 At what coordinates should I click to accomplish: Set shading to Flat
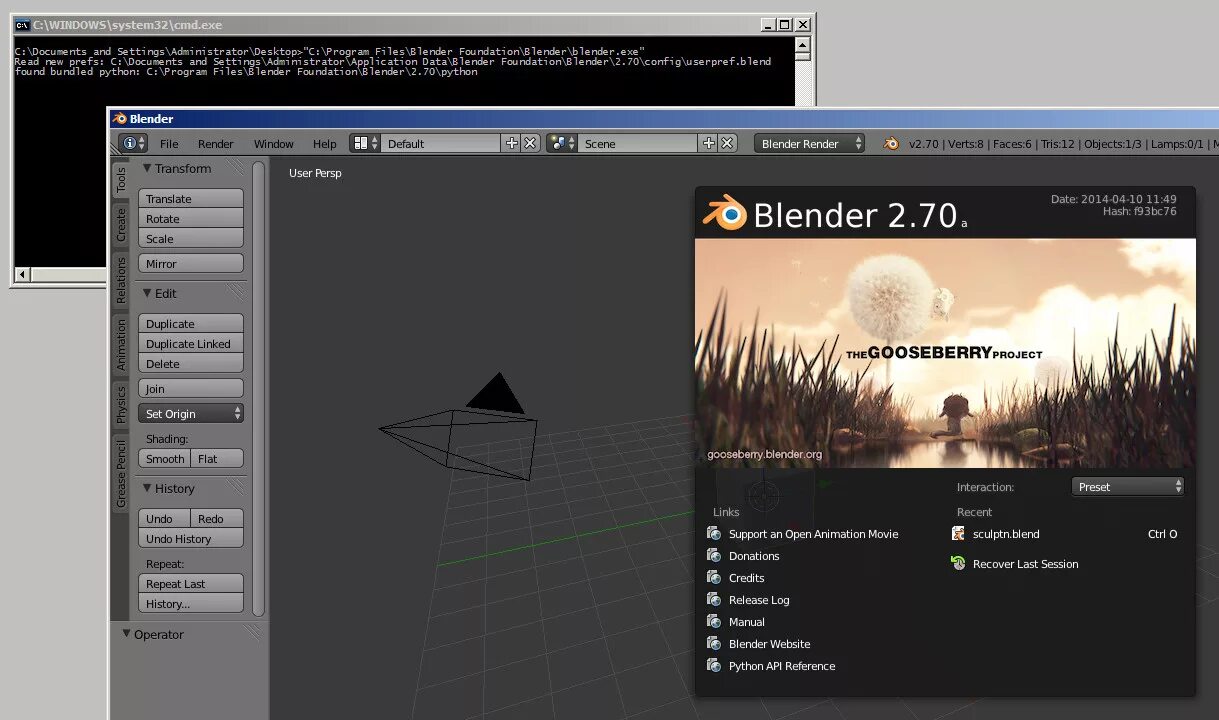217,458
